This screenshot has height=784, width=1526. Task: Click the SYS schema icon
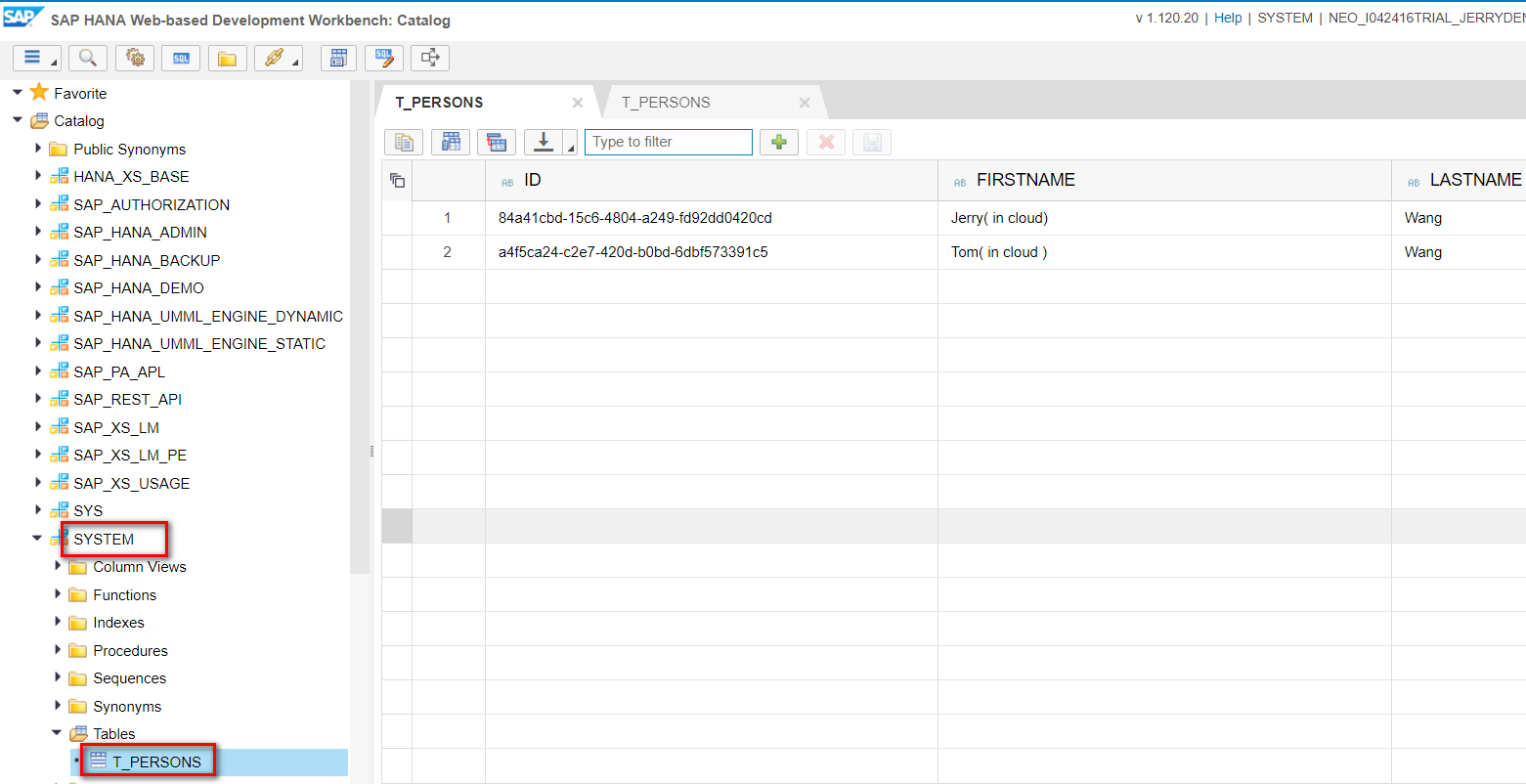tap(60, 510)
